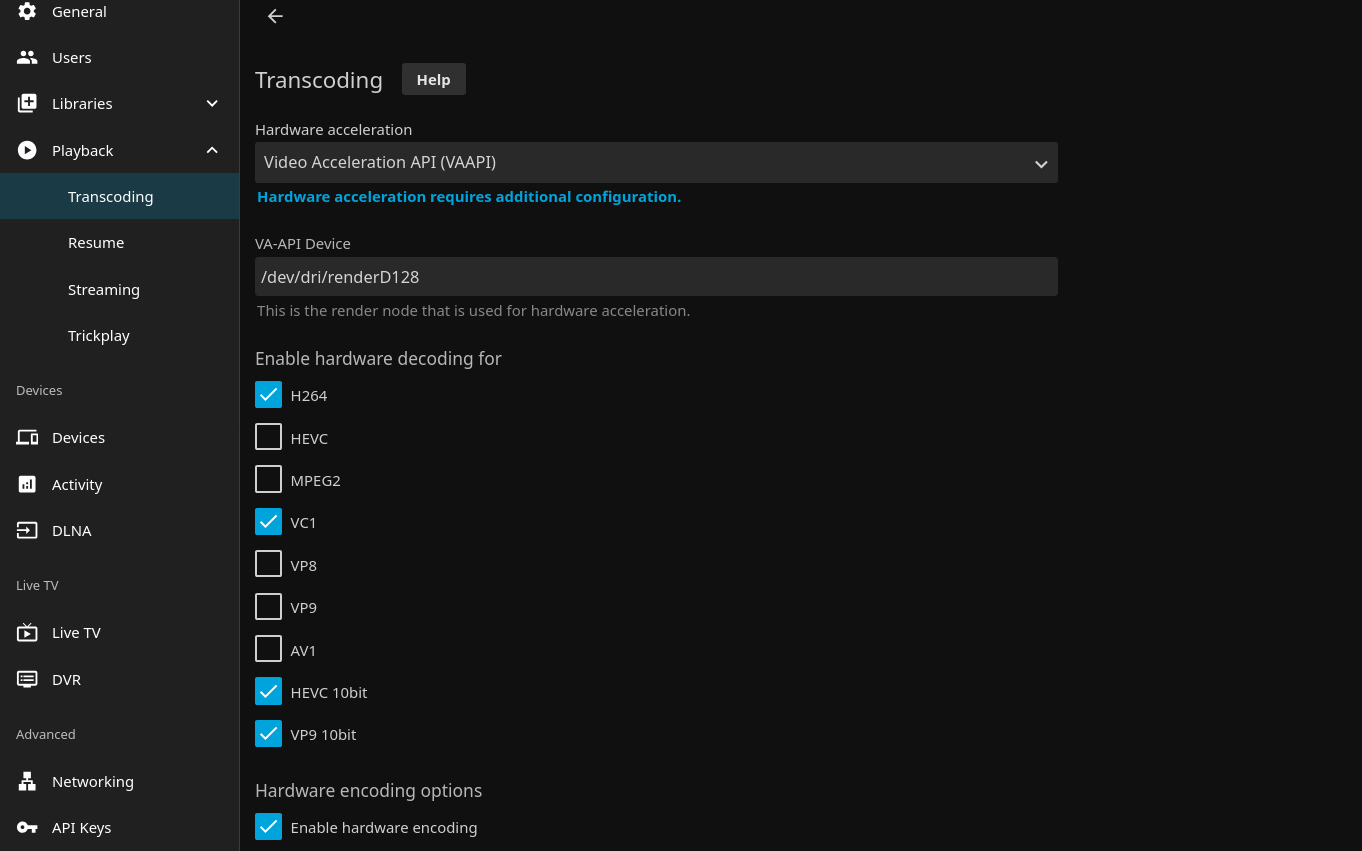Open Live TV icon in sidebar
Viewport: 1362px width, 851px height.
pos(27,633)
